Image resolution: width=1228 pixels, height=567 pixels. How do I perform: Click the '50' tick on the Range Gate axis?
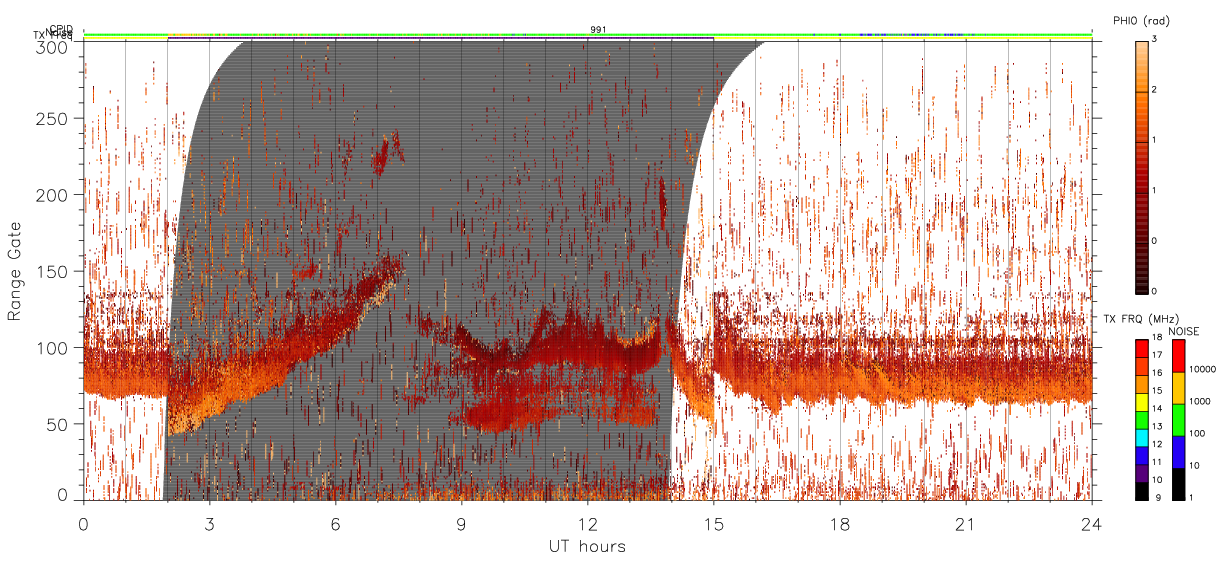tap(58, 424)
